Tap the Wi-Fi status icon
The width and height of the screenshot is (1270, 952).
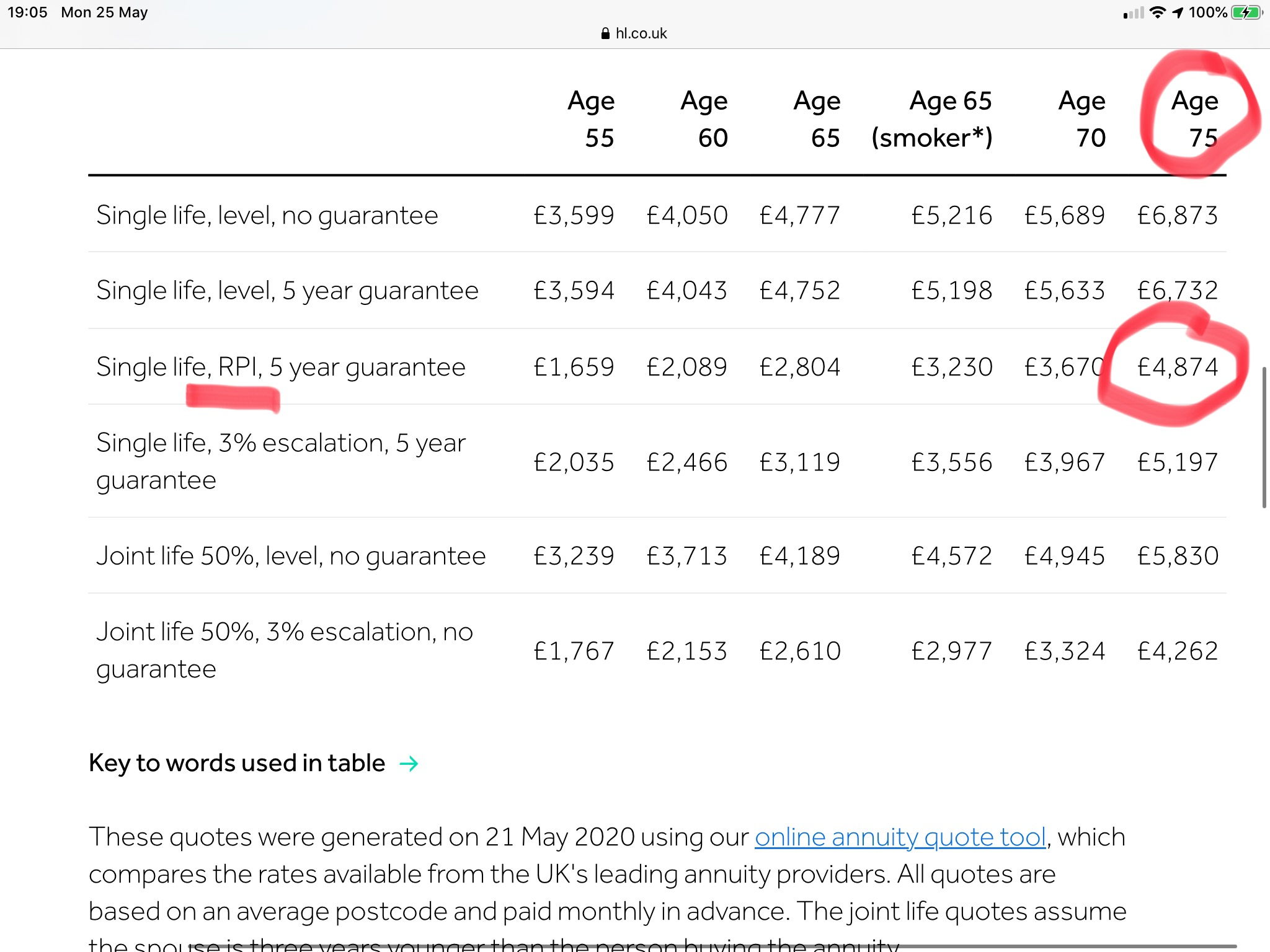click(x=1157, y=12)
